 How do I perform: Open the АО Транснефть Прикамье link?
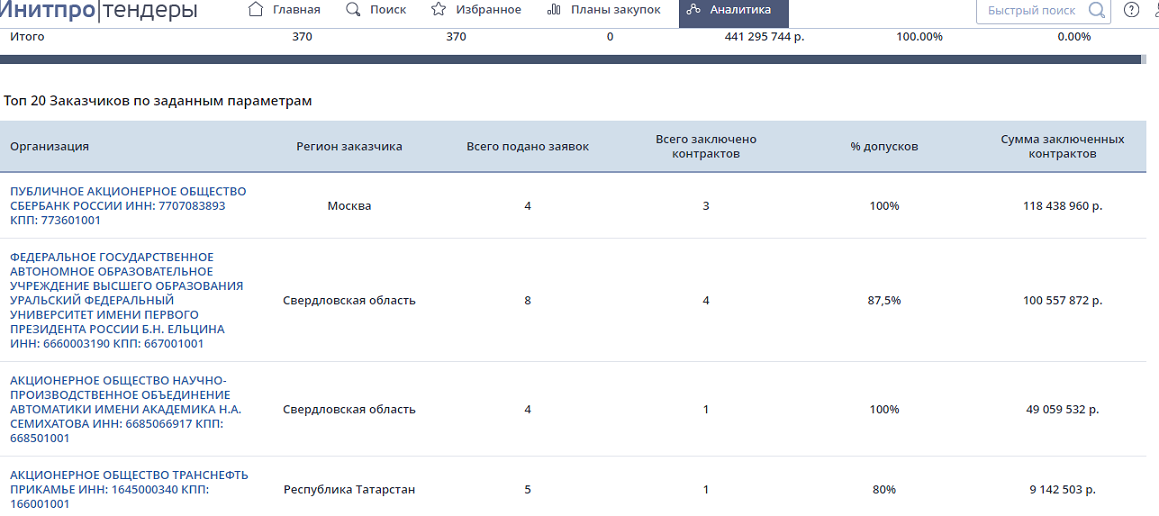pyautogui.click(x=129, y=489)
